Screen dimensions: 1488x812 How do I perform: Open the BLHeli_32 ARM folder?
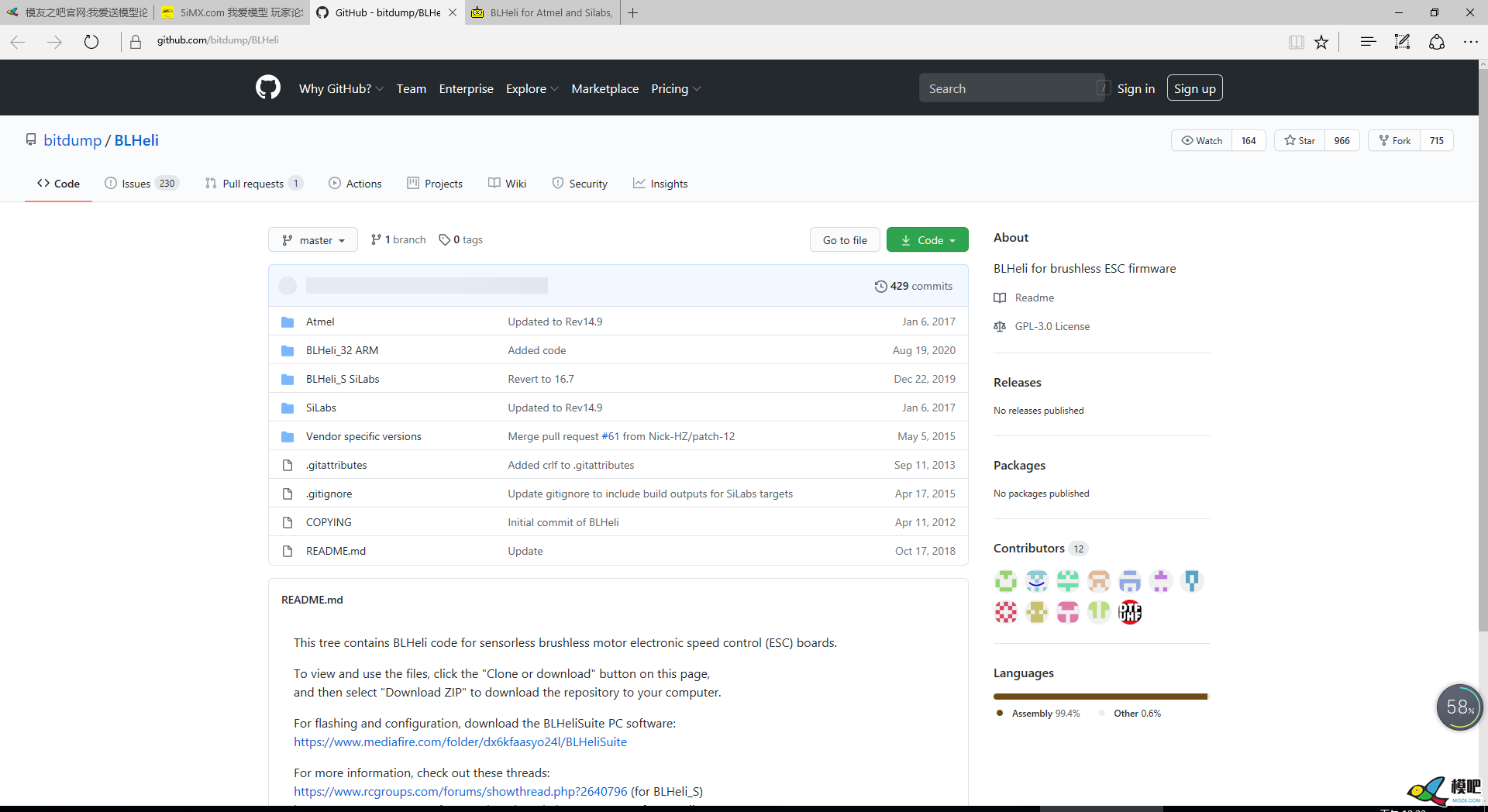342,350
